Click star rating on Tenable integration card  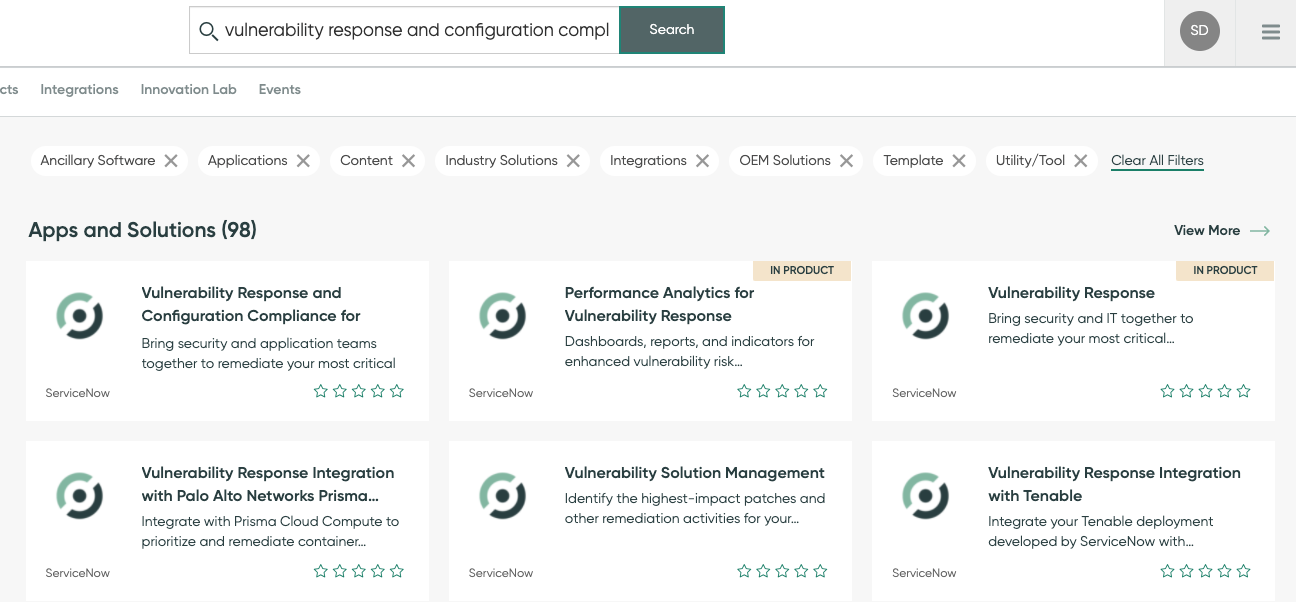point(1205,571)
